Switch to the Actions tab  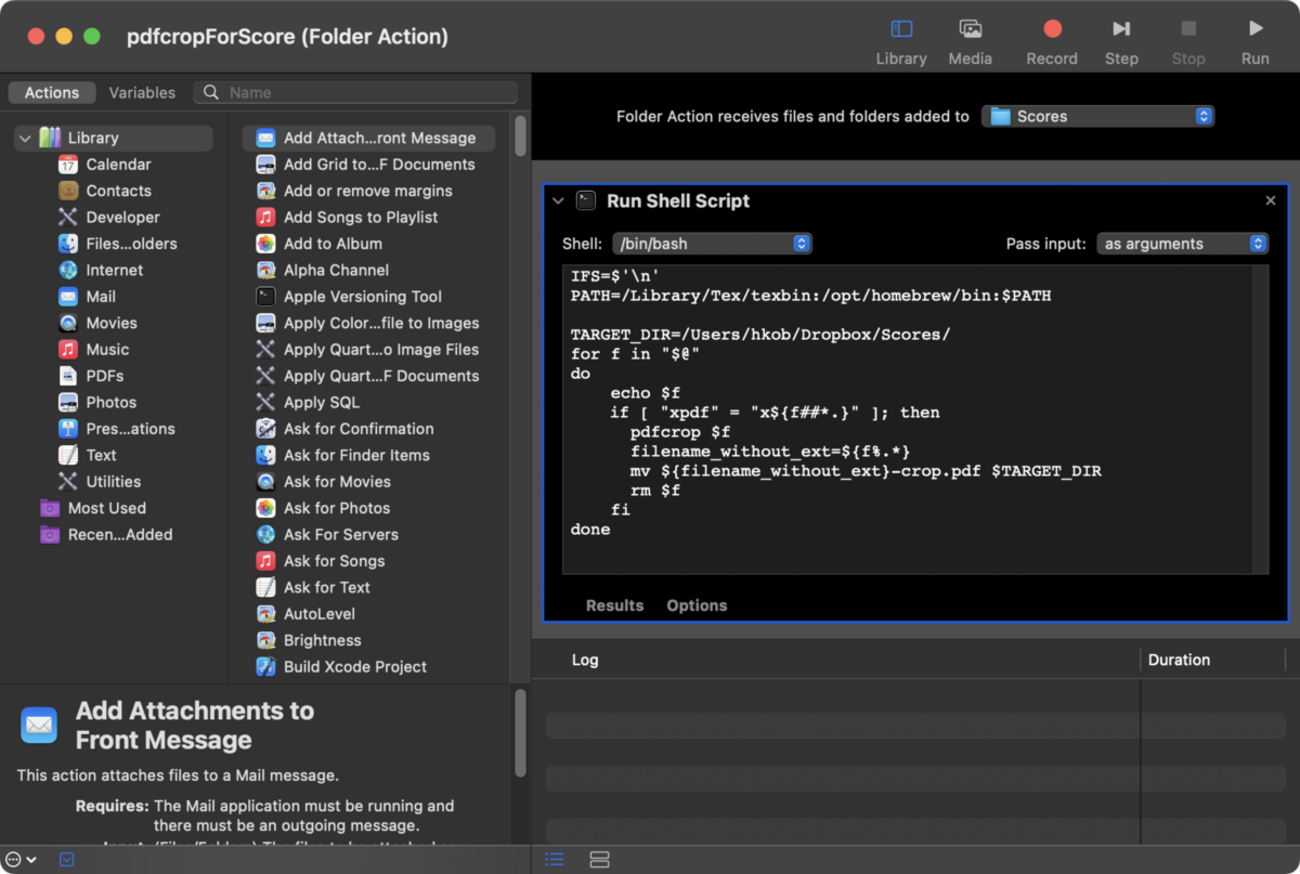[52, 92]
